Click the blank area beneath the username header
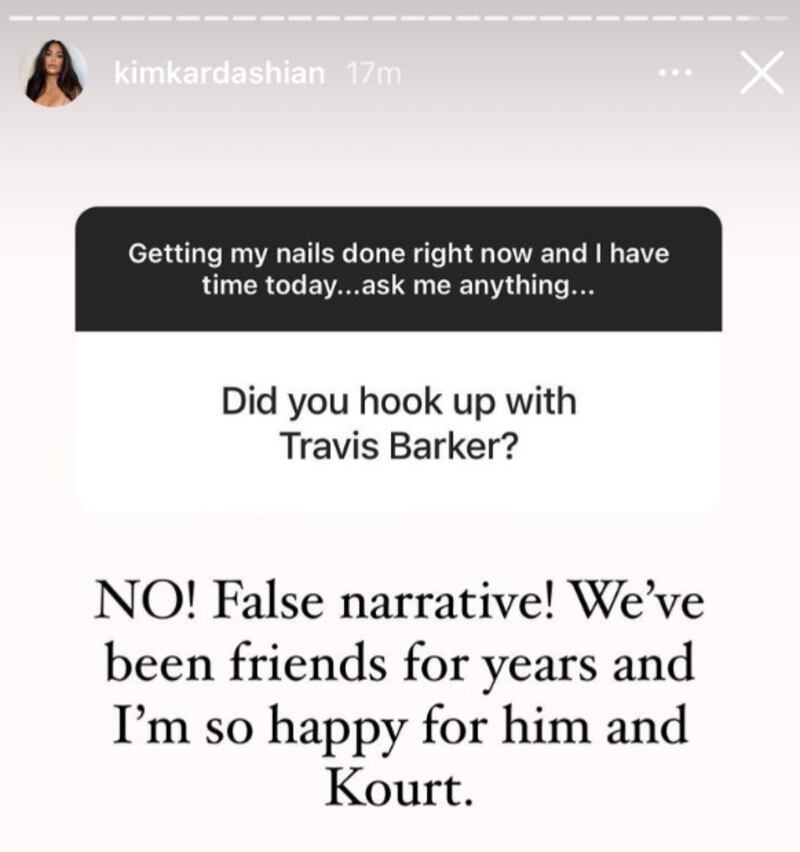The width and height of the screenshot is (800, 852). click(x=399, y=158)
